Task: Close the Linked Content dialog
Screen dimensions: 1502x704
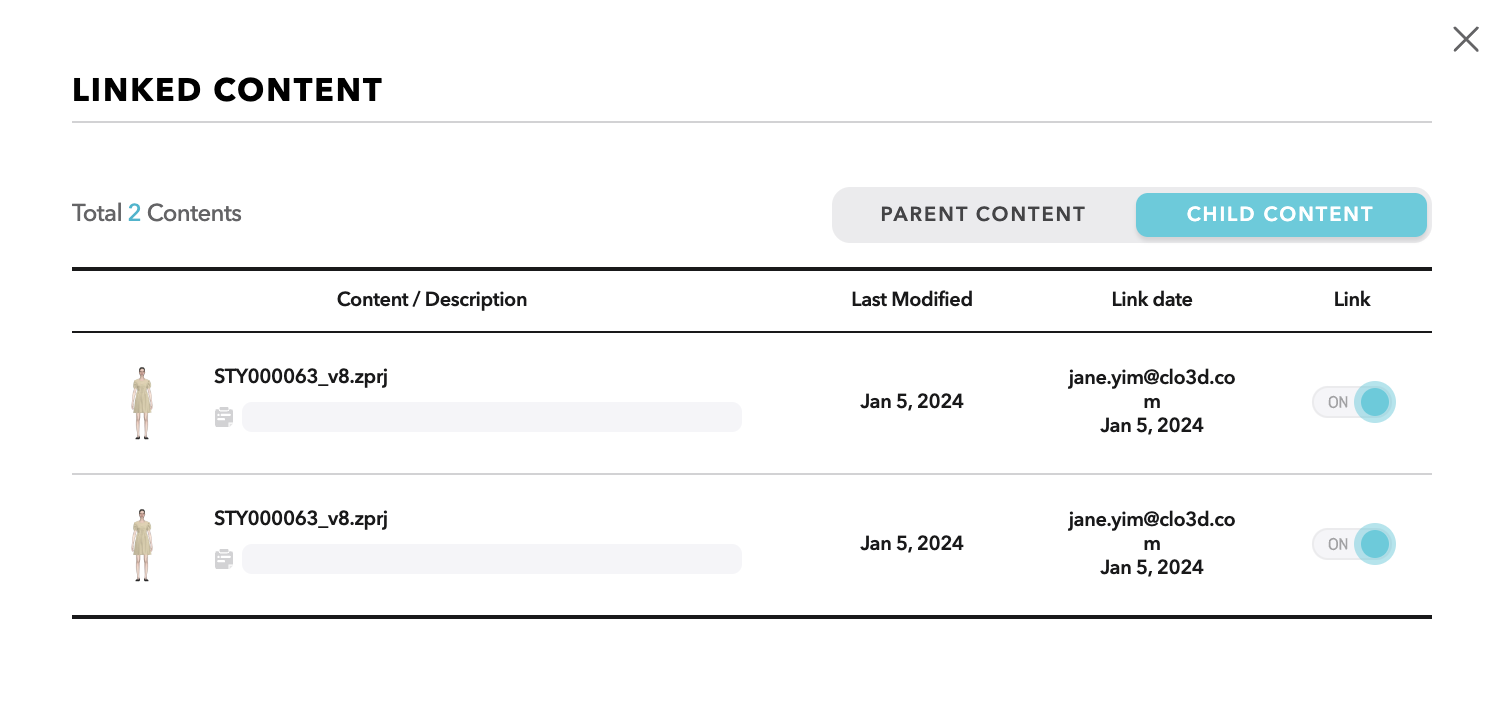Action: [x=1466, y=39]
